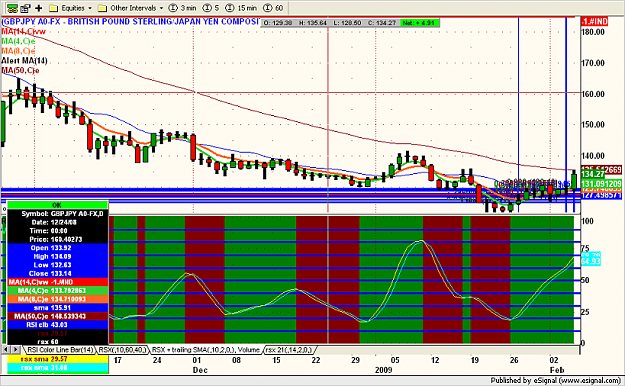Click the Published by eSignal footer link

[x=555, y=381]
